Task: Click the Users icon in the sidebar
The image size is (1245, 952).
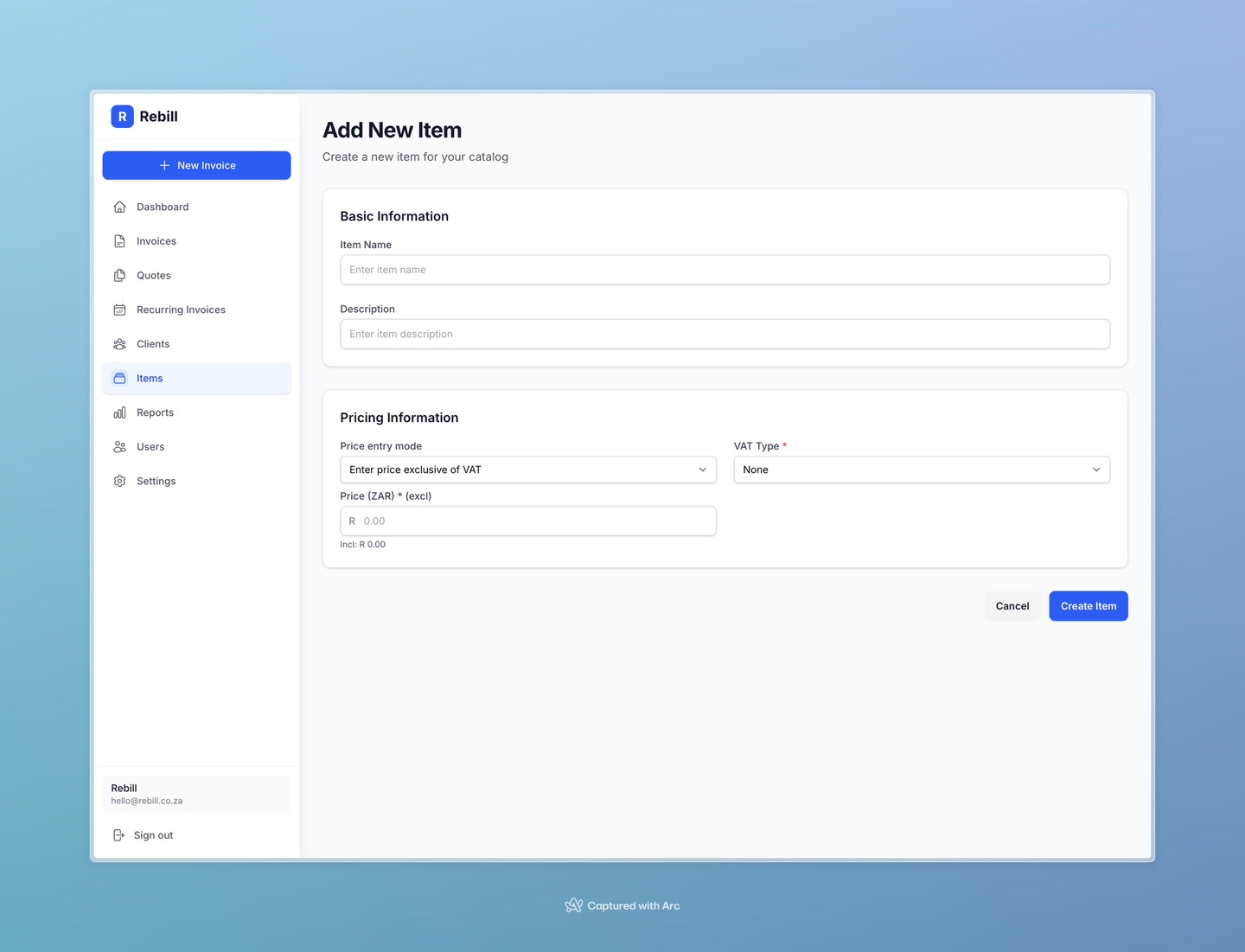Action: (x=119, y=446)
